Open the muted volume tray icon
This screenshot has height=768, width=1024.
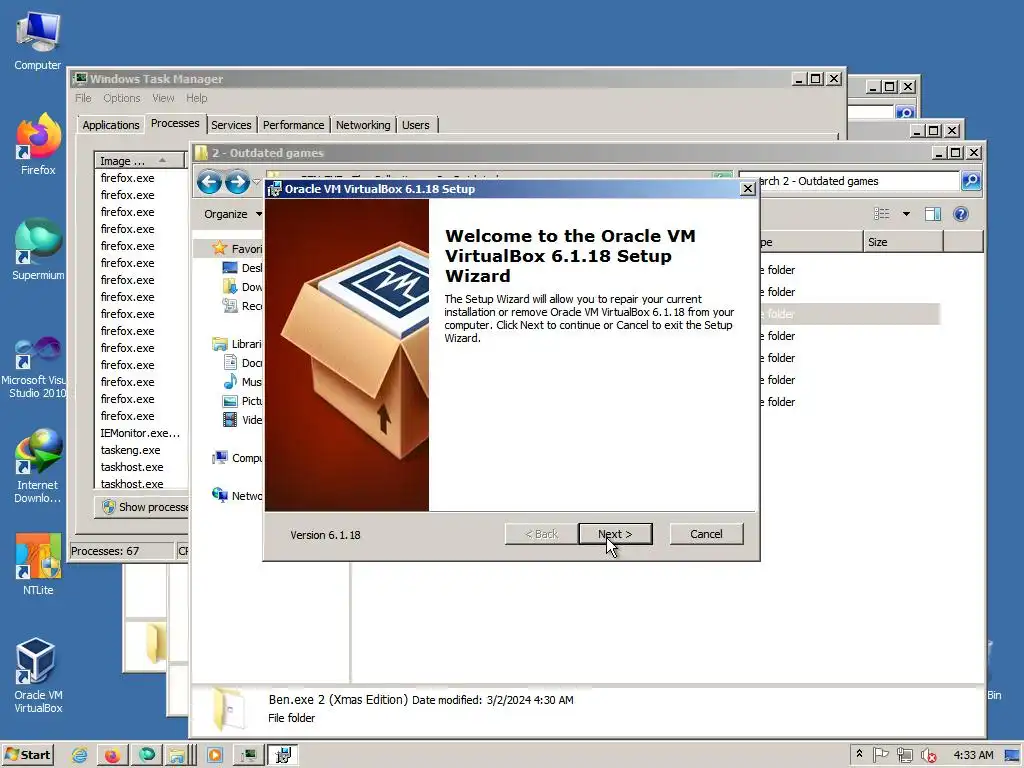point(928,755)
